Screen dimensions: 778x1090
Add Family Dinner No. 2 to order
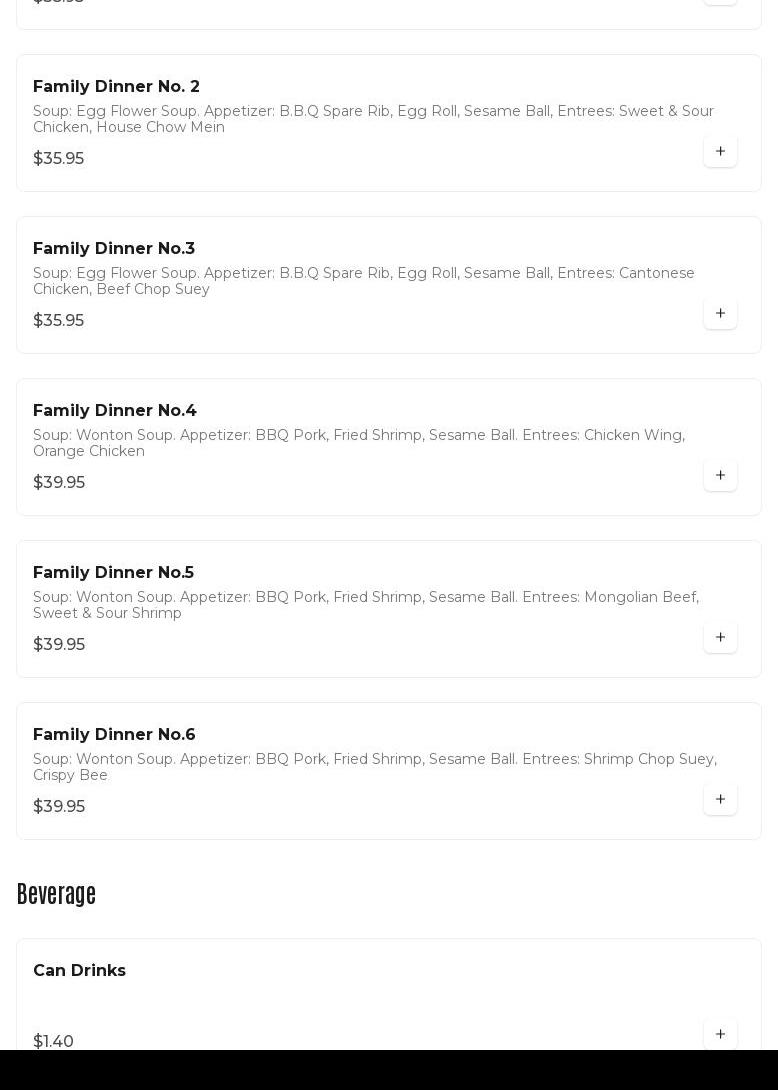(x=720, y=152)
